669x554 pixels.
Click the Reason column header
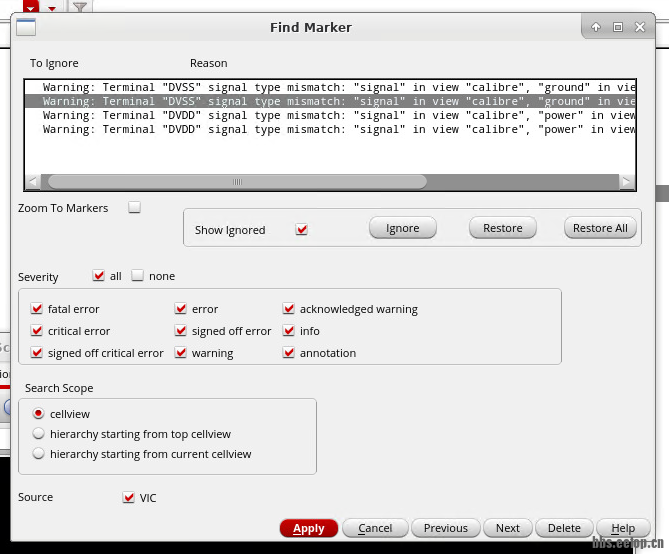pyautogui.click(x=209, y=63)
